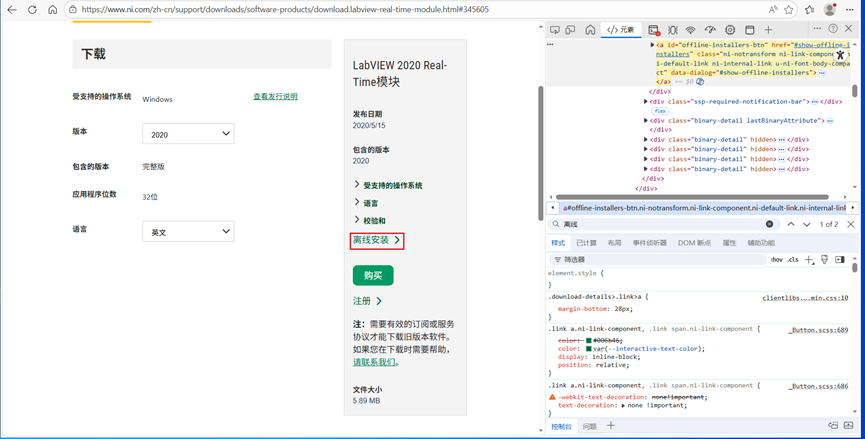Screen dimensions: 865x439
Task: Close the DevTools panel
Action: pyautogui.click(x=850, y=29)
